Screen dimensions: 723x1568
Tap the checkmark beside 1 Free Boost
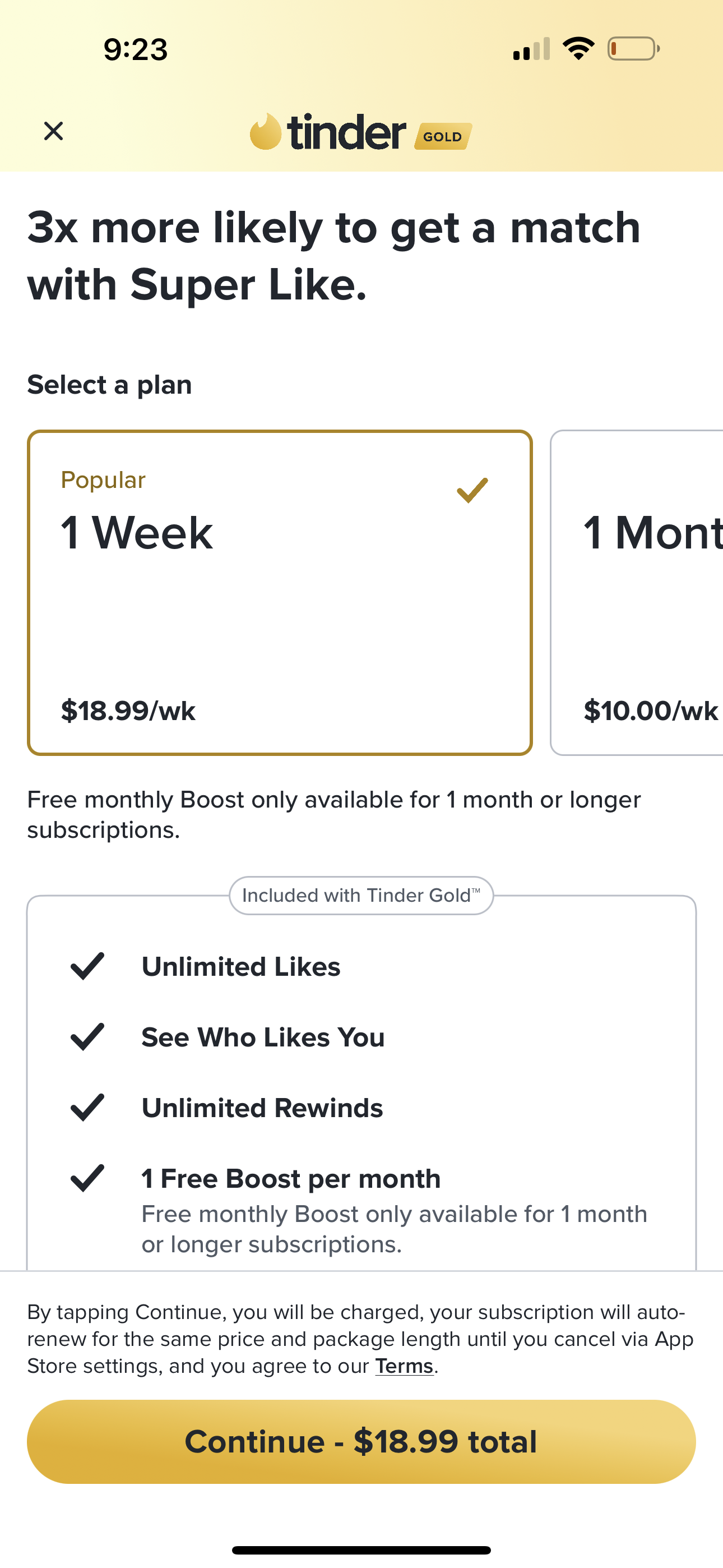(87, 1178)
